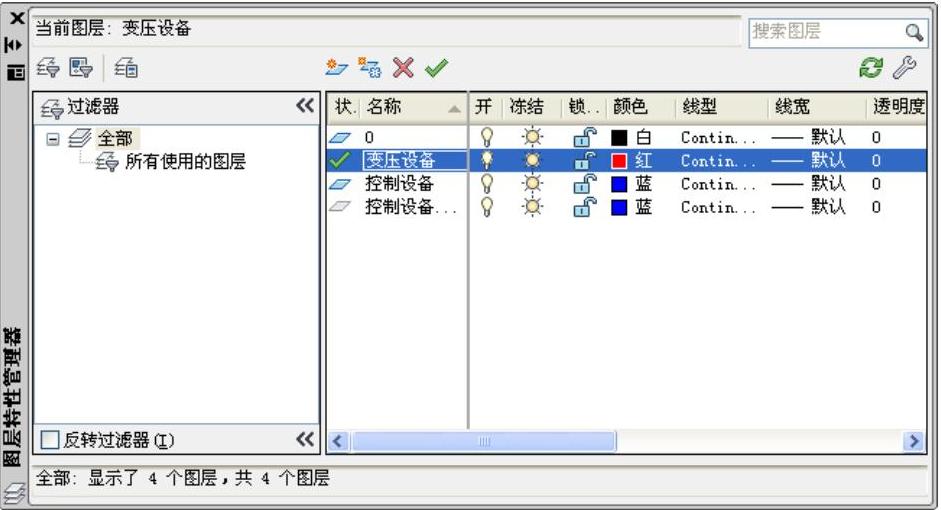
Task: Open the linetype cell of 变压设备 layer
Action: (718, 160)
